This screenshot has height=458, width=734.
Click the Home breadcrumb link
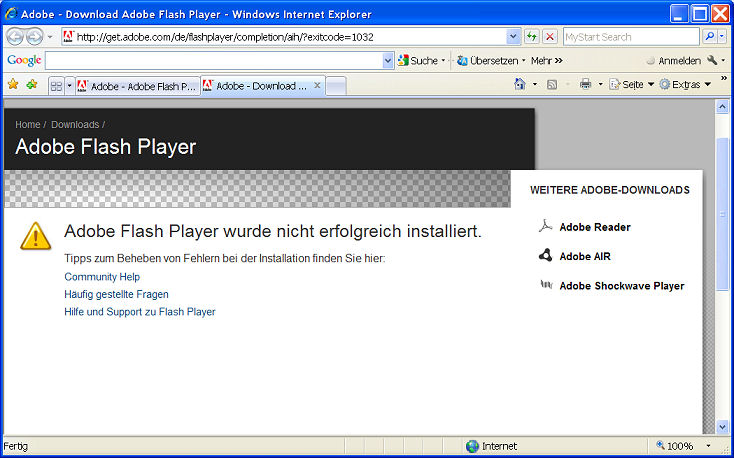(x=28, y=125)
